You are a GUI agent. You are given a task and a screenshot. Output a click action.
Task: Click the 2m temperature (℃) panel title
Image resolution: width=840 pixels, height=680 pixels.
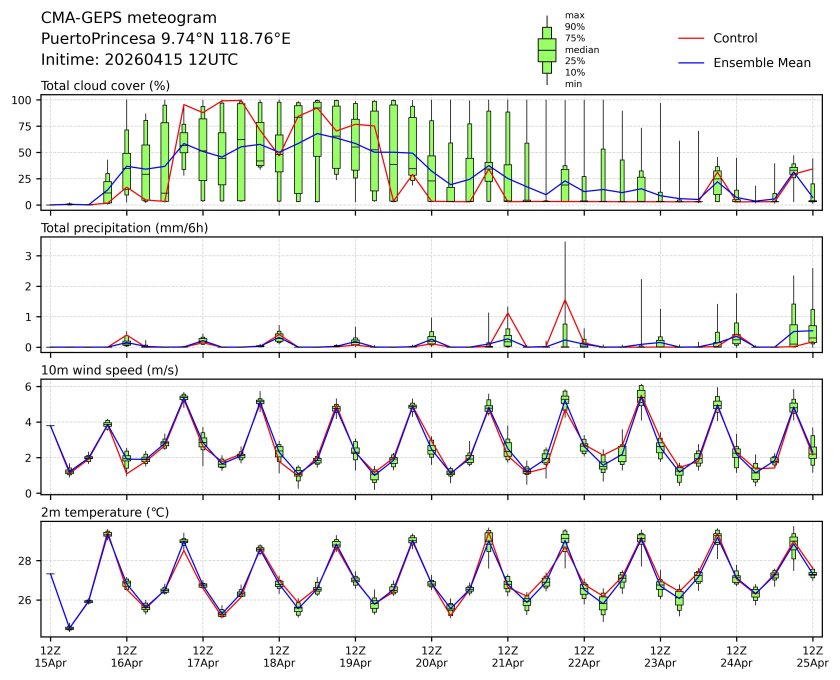105,512
